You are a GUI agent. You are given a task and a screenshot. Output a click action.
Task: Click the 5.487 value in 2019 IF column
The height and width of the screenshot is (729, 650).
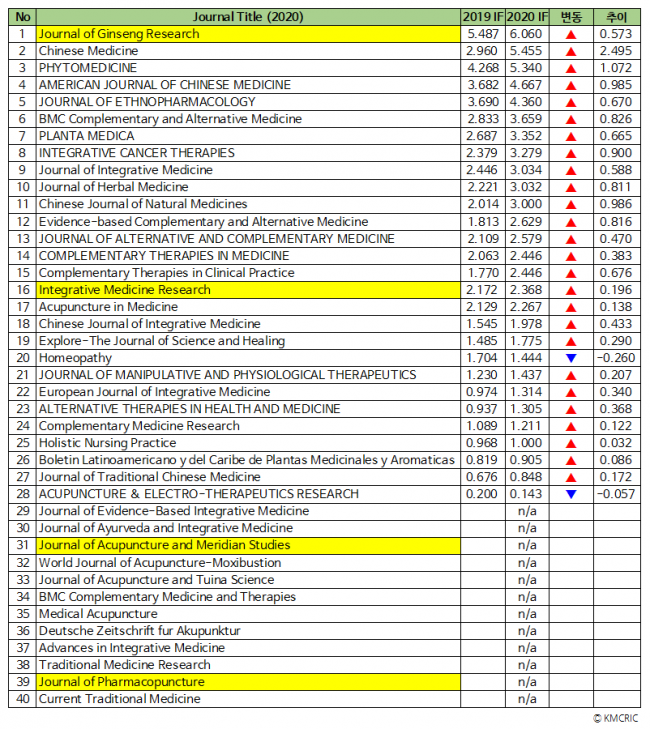coord(483,34)
